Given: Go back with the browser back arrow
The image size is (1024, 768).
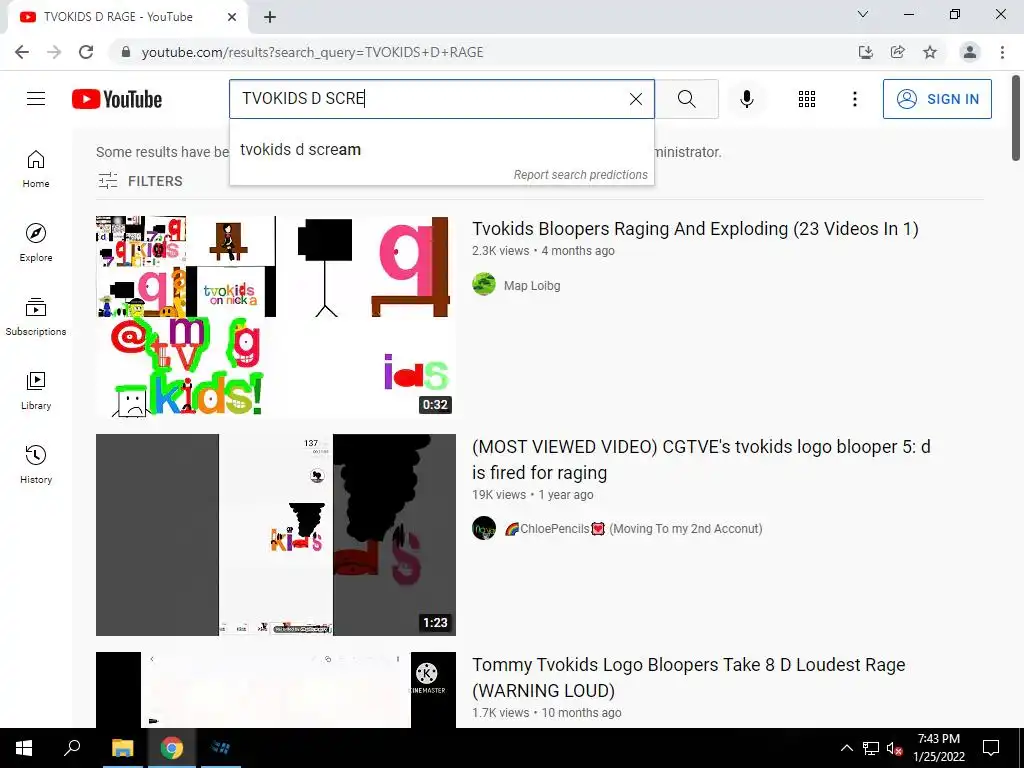Looking at the screenshot, I should click(x=22, y=52).
